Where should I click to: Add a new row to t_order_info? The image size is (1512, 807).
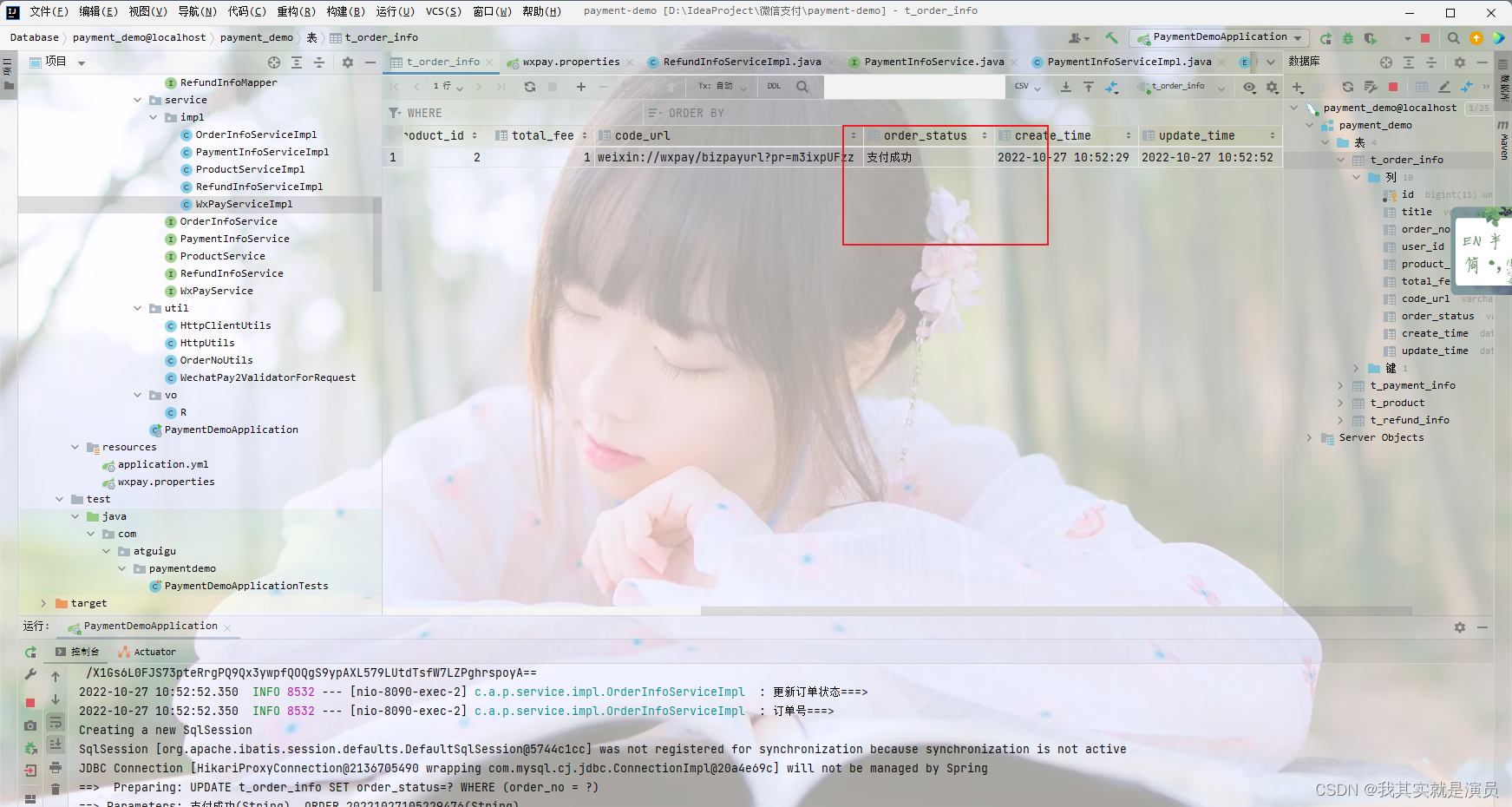(581, 87)
